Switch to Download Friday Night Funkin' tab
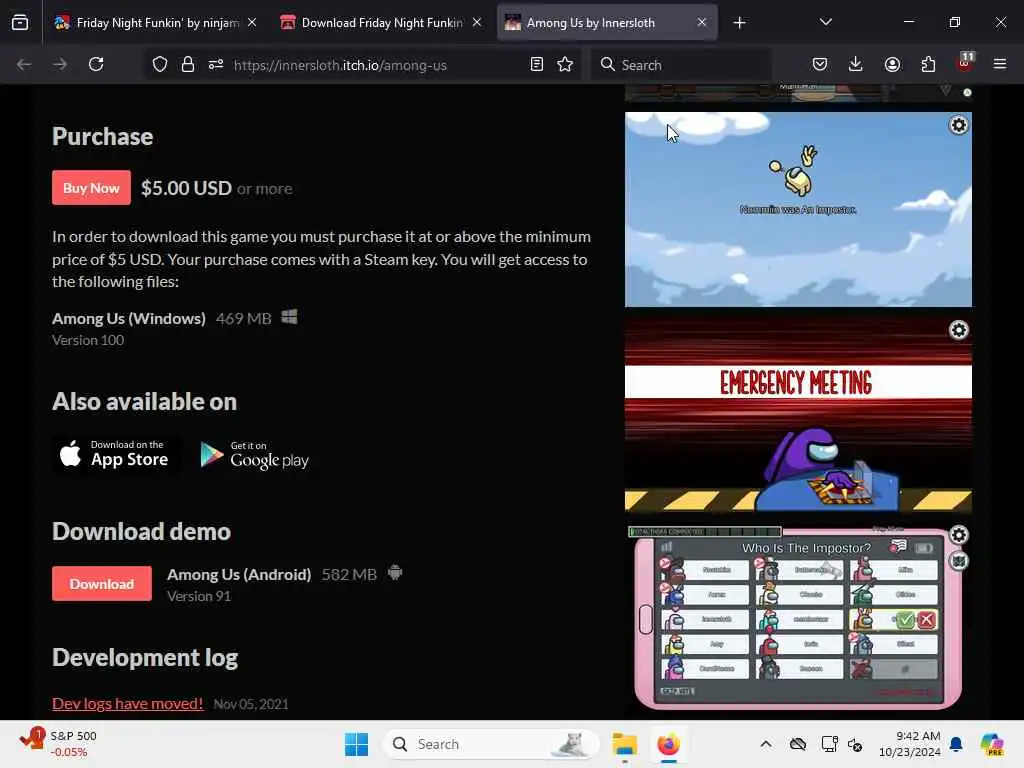The image size is (1024, 768). 381,23
